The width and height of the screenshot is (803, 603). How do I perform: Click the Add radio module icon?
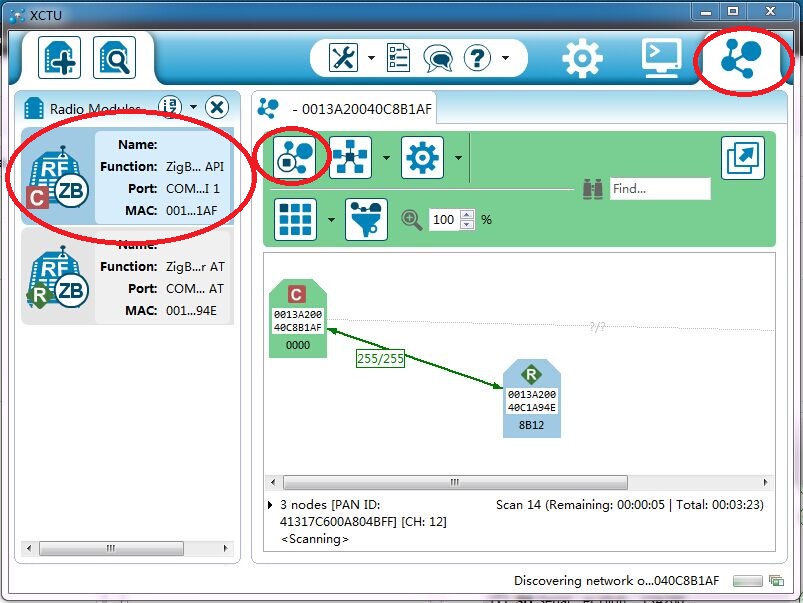point(59,58)
